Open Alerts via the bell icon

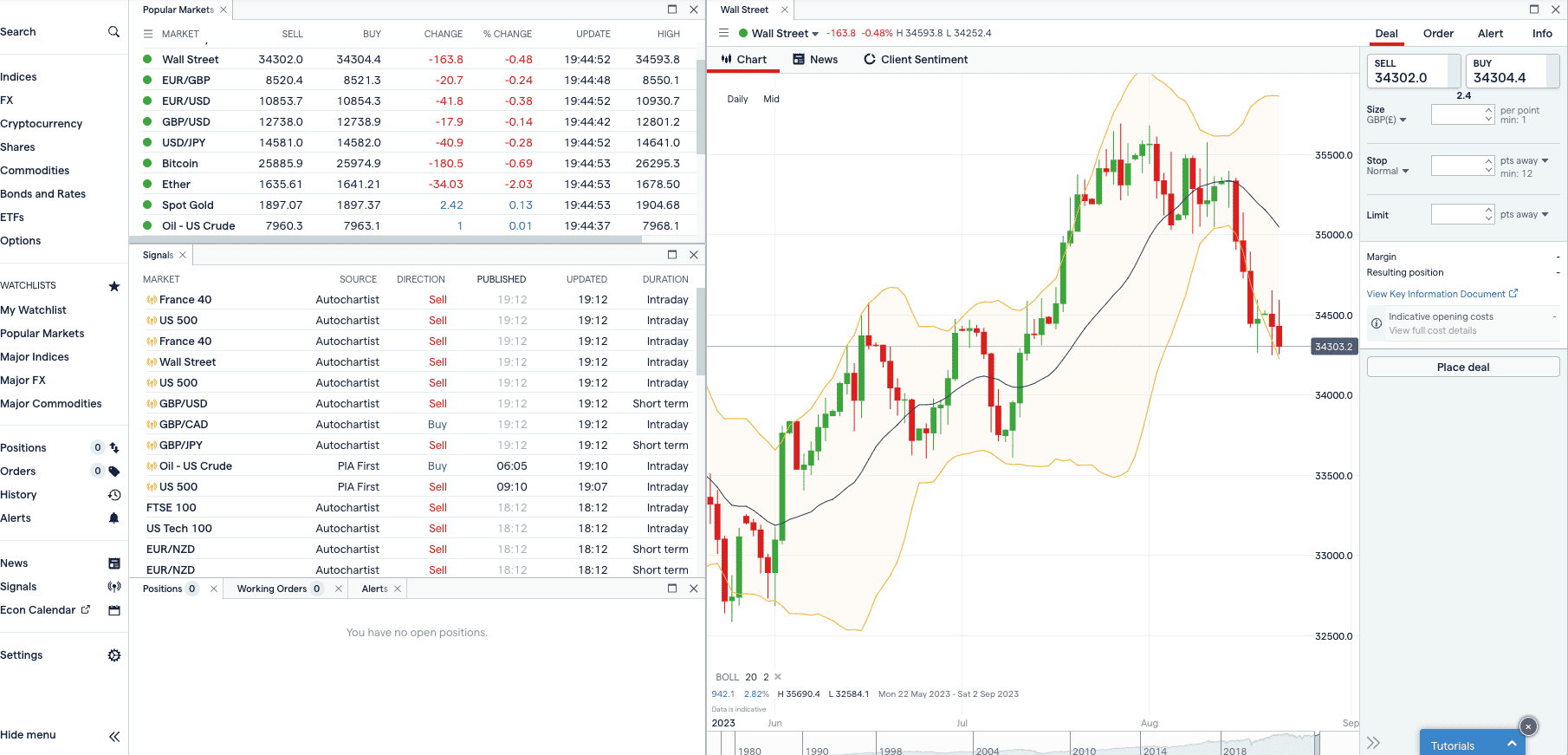113,518
